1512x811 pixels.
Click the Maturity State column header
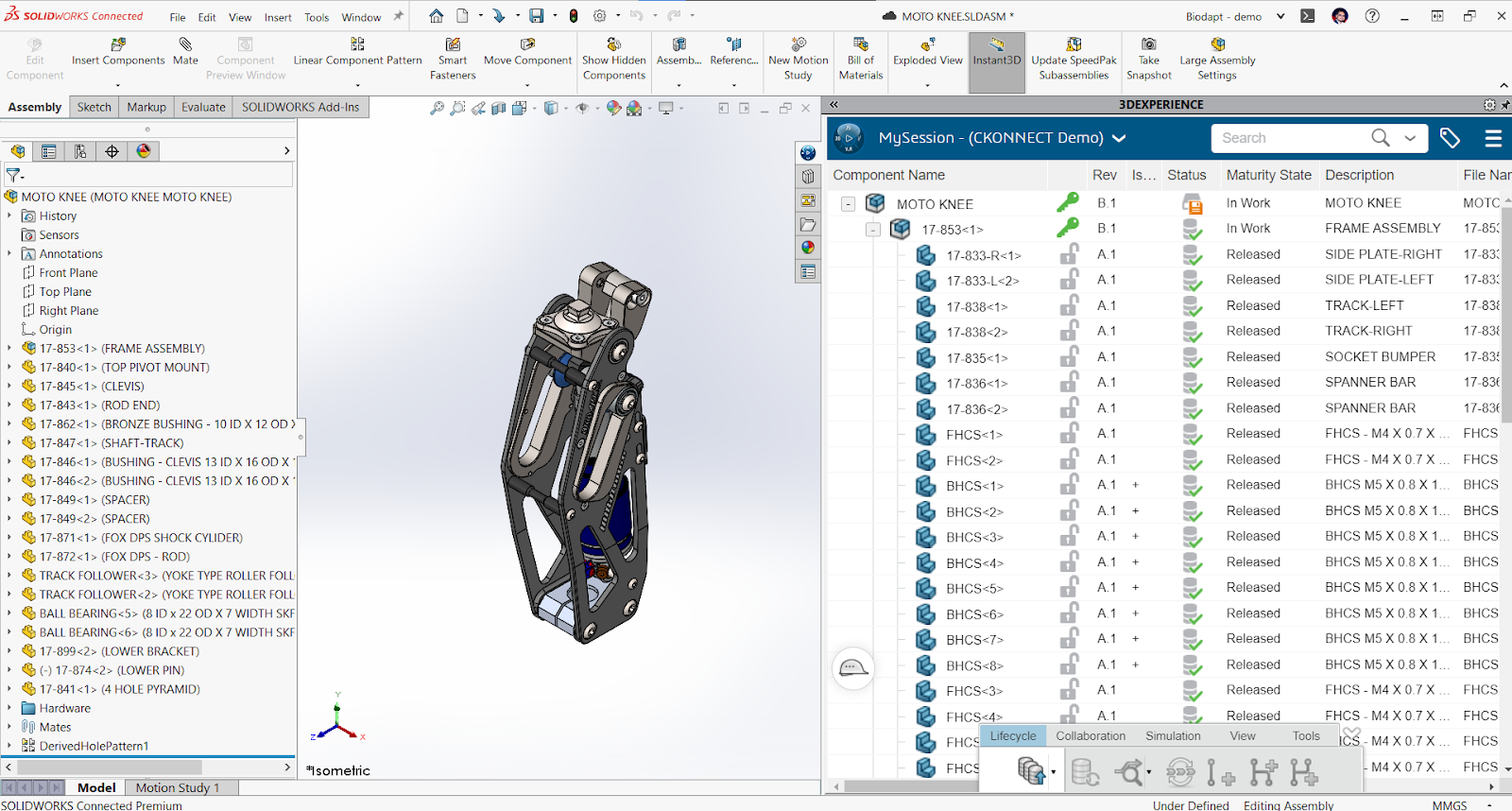(x=1268, y=175)
